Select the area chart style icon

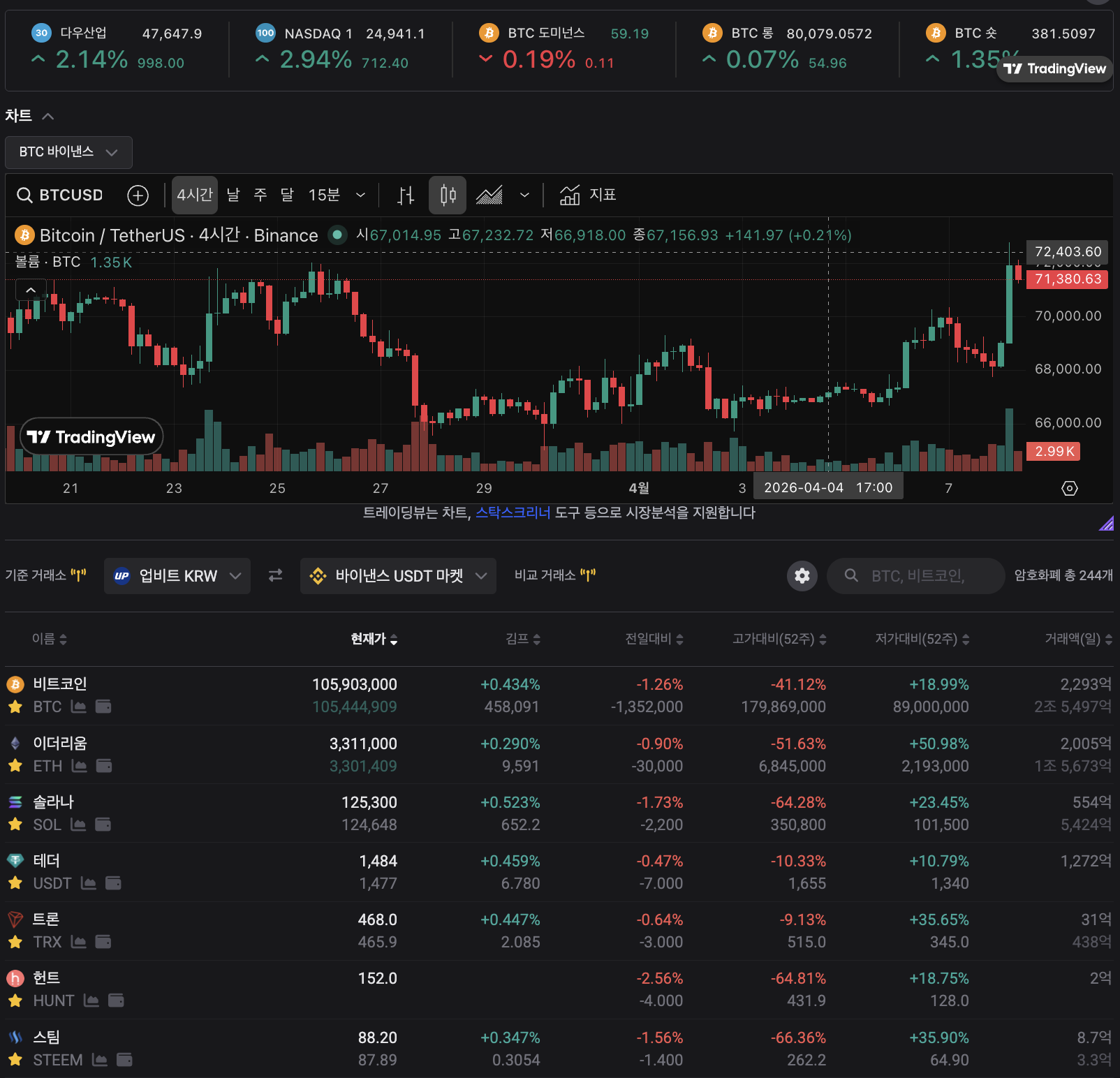[489, 195]
